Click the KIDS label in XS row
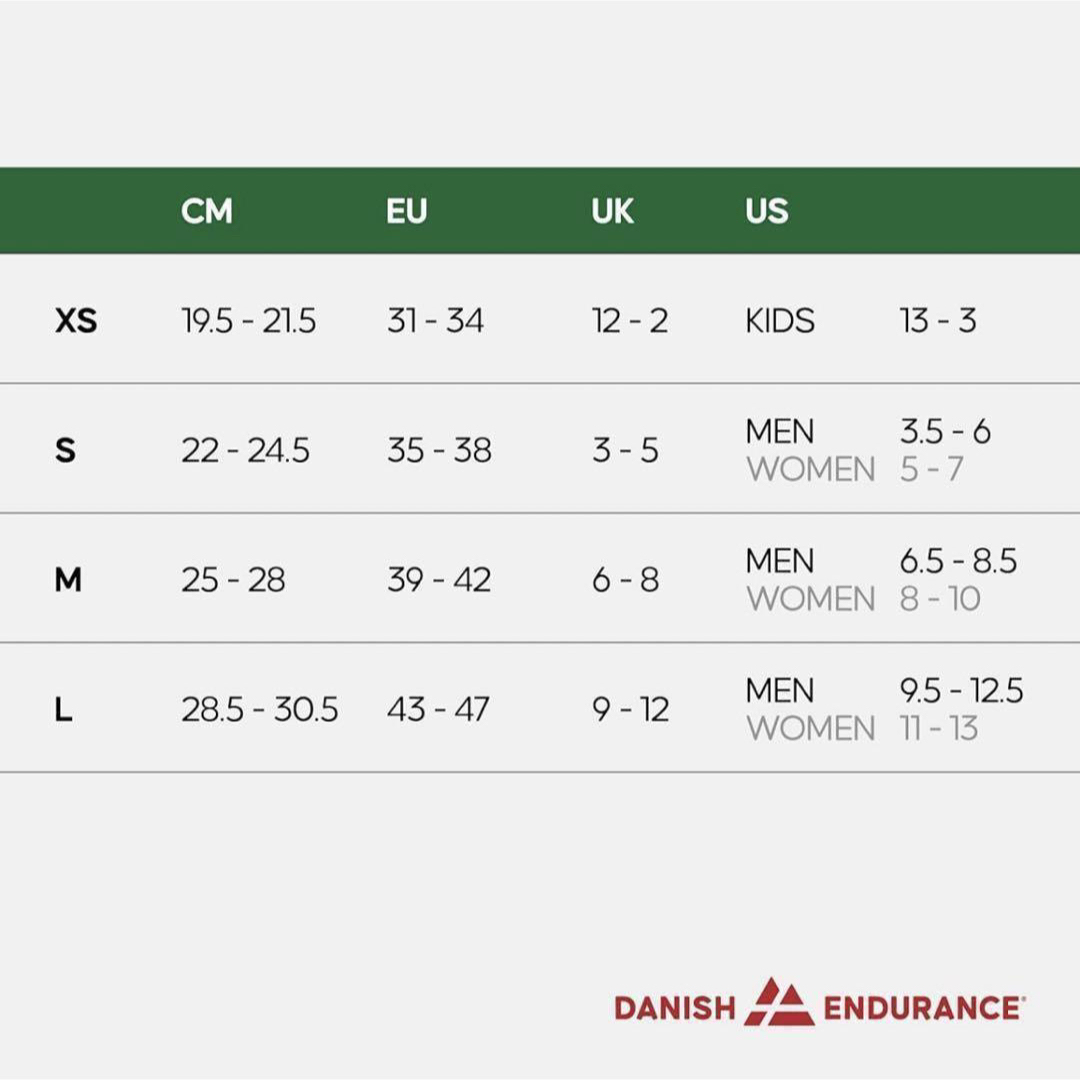This screenshot has height=1080, width=1080. point(780,321)
